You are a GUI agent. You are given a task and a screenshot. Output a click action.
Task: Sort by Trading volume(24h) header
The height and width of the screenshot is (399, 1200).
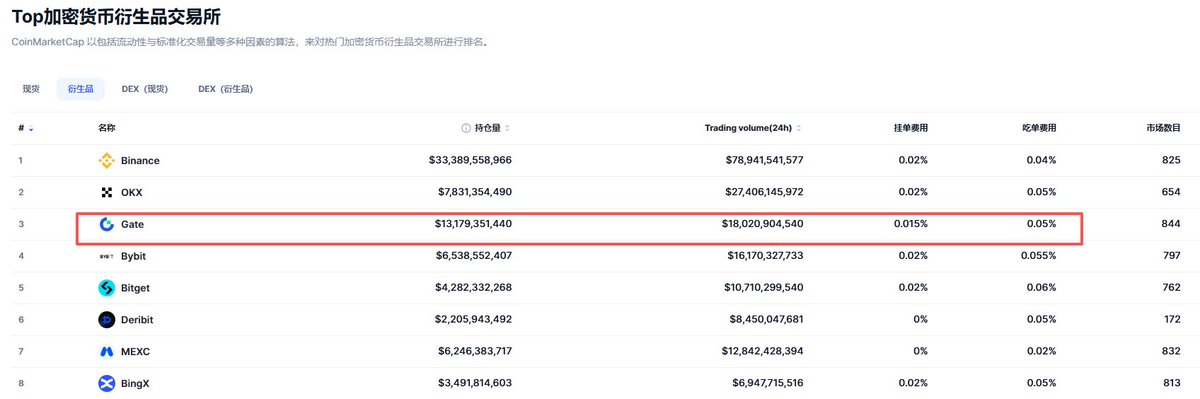tap(753, 128)
